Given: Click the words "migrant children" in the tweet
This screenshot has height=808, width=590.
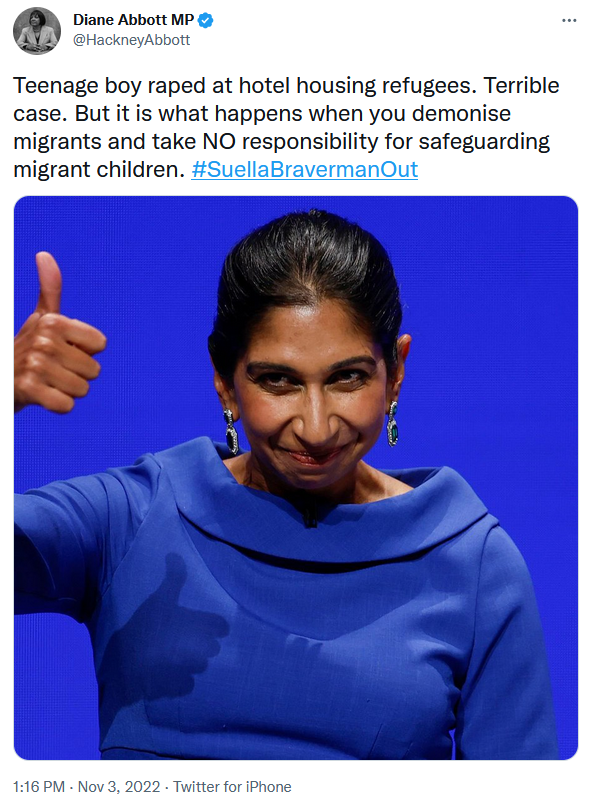Looking at the screenshot, I should 99,170.
